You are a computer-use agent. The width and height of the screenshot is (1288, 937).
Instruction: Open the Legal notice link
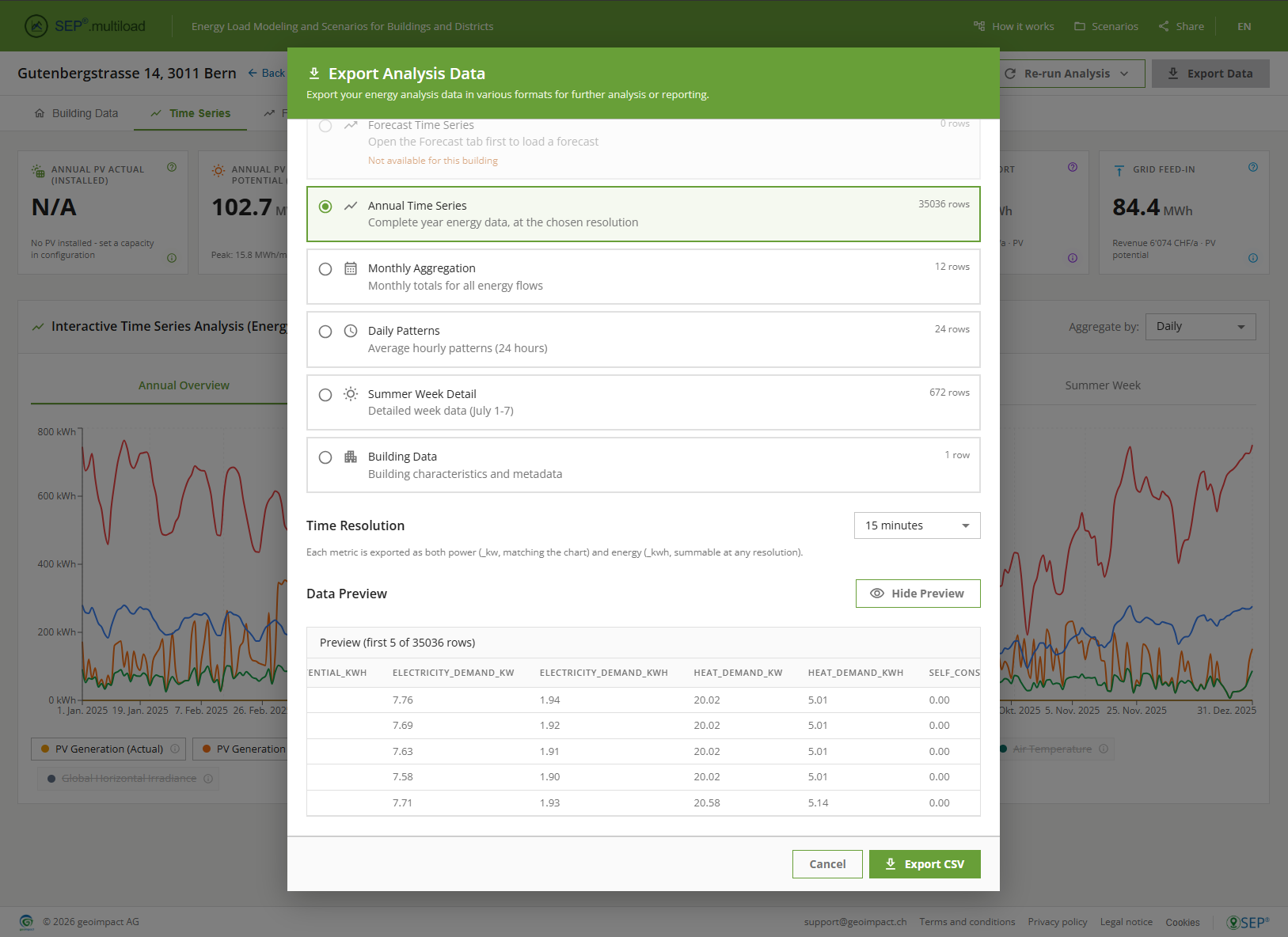click(x=1127, y=922)
